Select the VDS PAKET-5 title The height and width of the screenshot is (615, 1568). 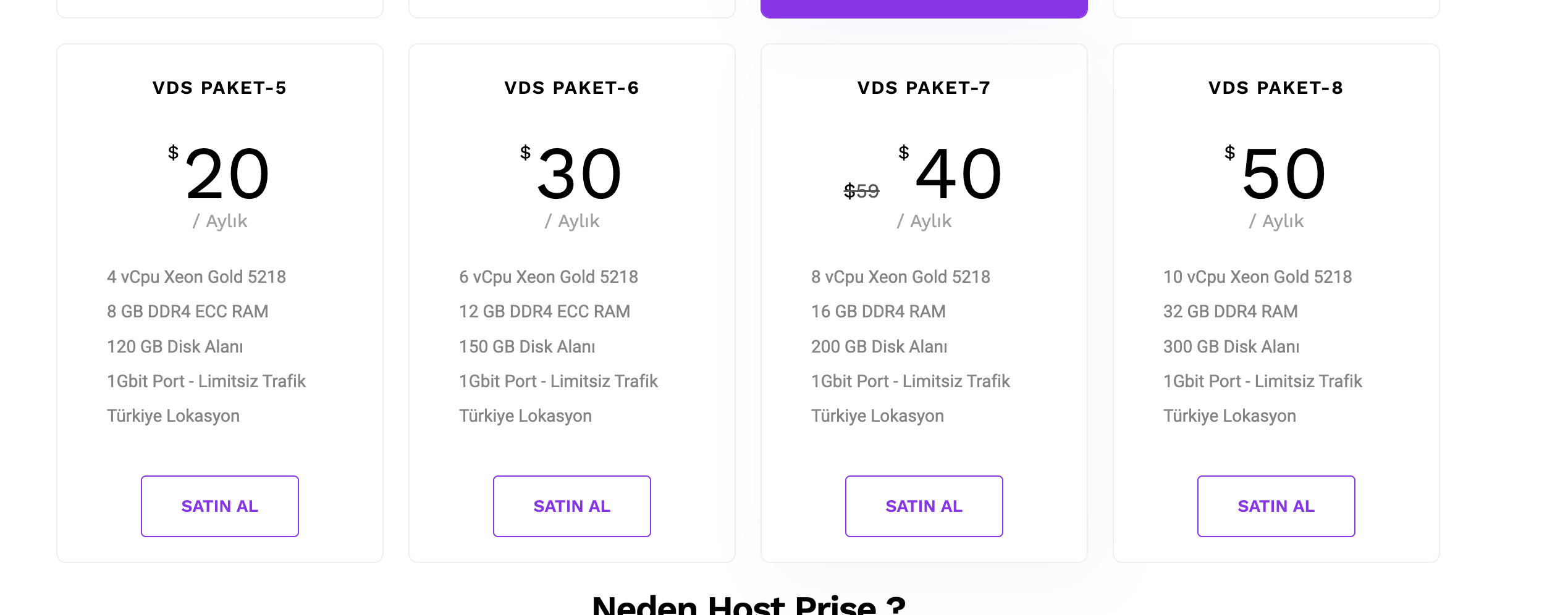coord(219,88)
